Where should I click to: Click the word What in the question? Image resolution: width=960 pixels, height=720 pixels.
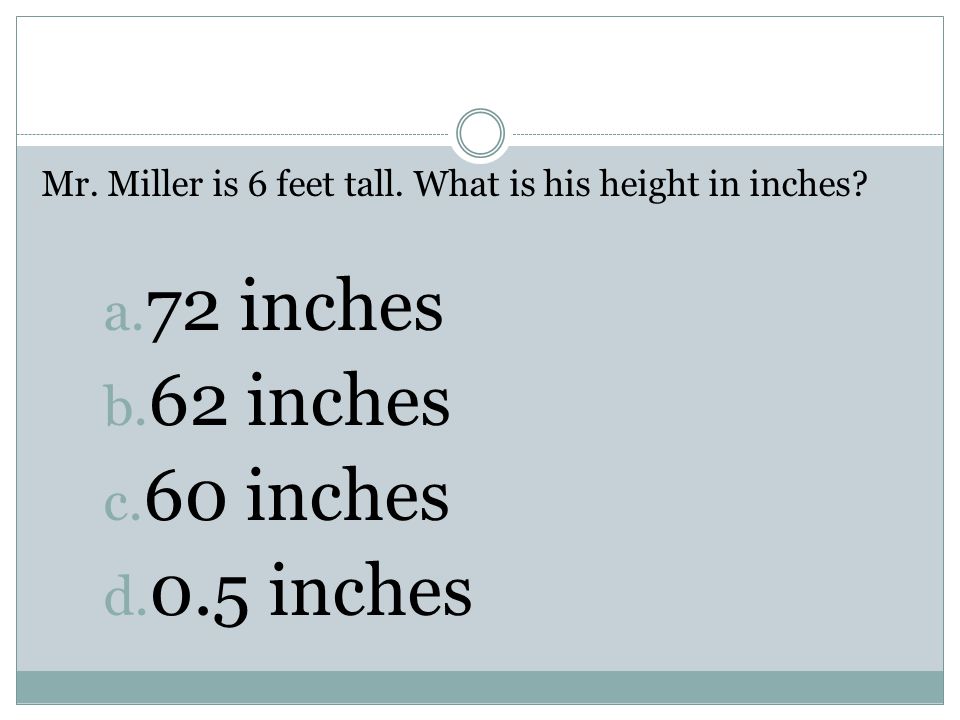tap(456, 183)
